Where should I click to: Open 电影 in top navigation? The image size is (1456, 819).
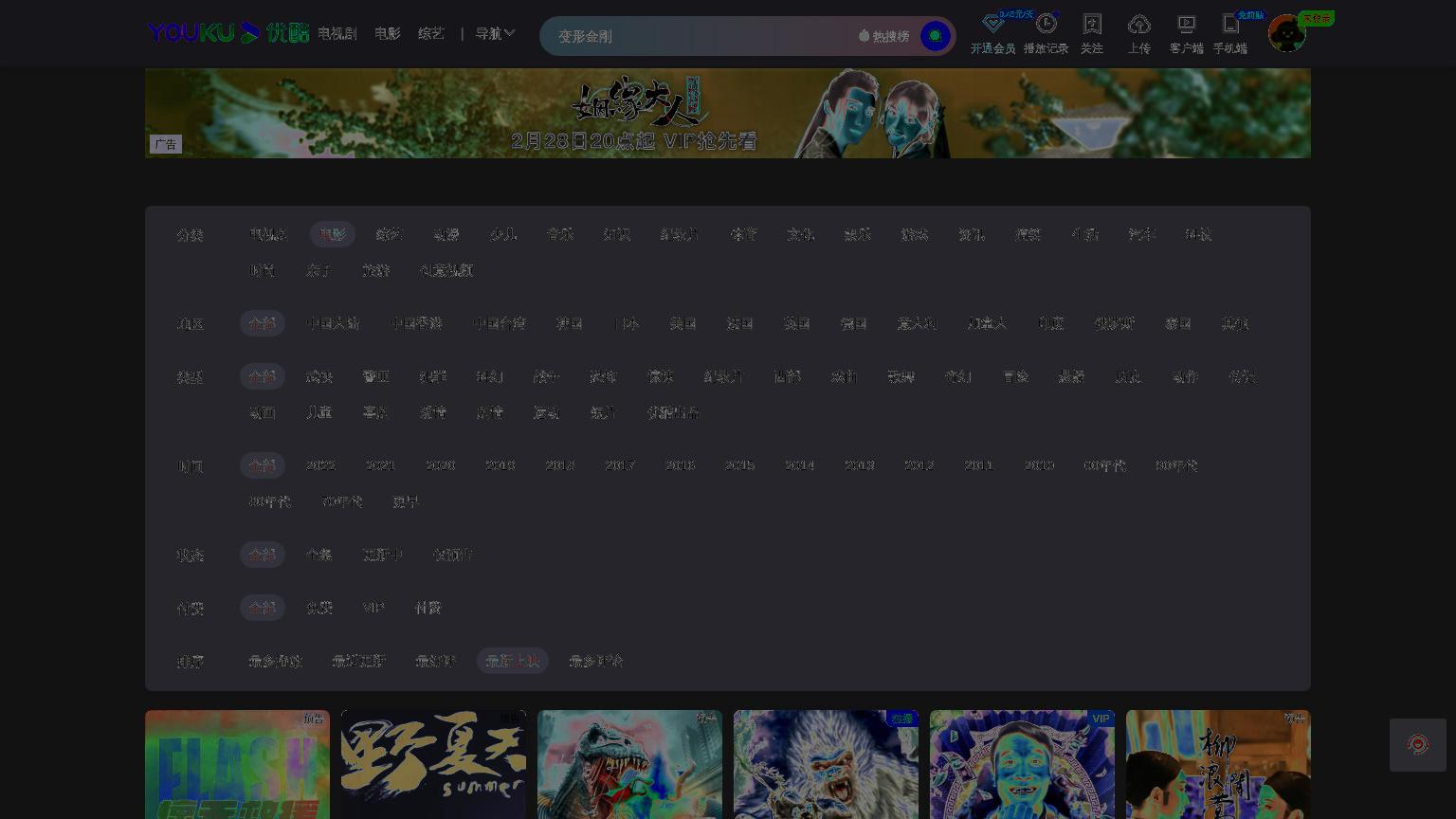(388, 33)
